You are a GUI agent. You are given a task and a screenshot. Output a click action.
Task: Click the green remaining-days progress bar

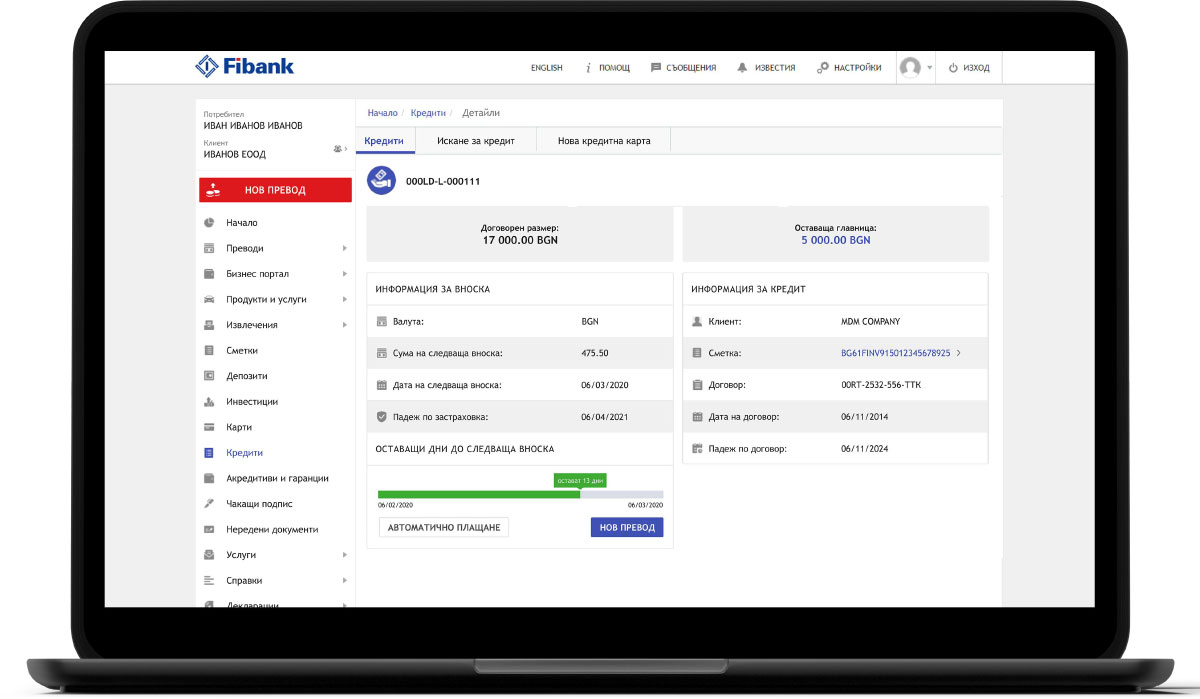click(478, 494)
